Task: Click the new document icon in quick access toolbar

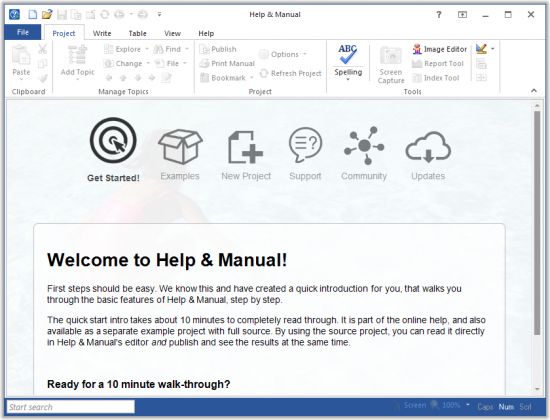Action: (33, 14)
